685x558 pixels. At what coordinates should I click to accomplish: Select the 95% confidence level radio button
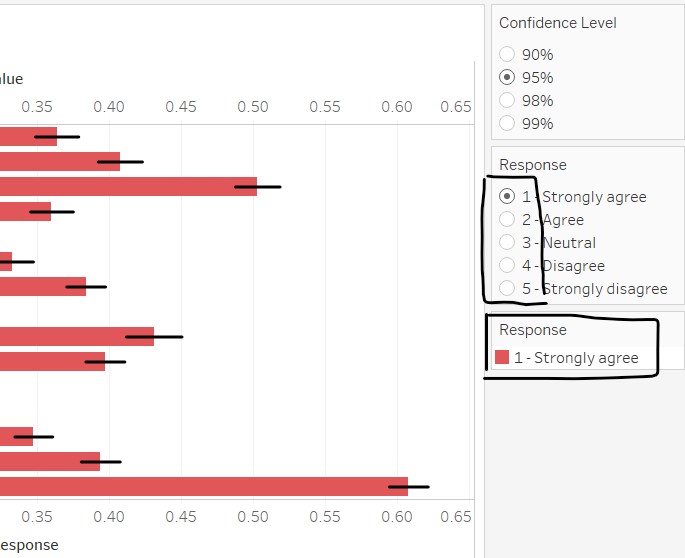(x=507, y=77)
